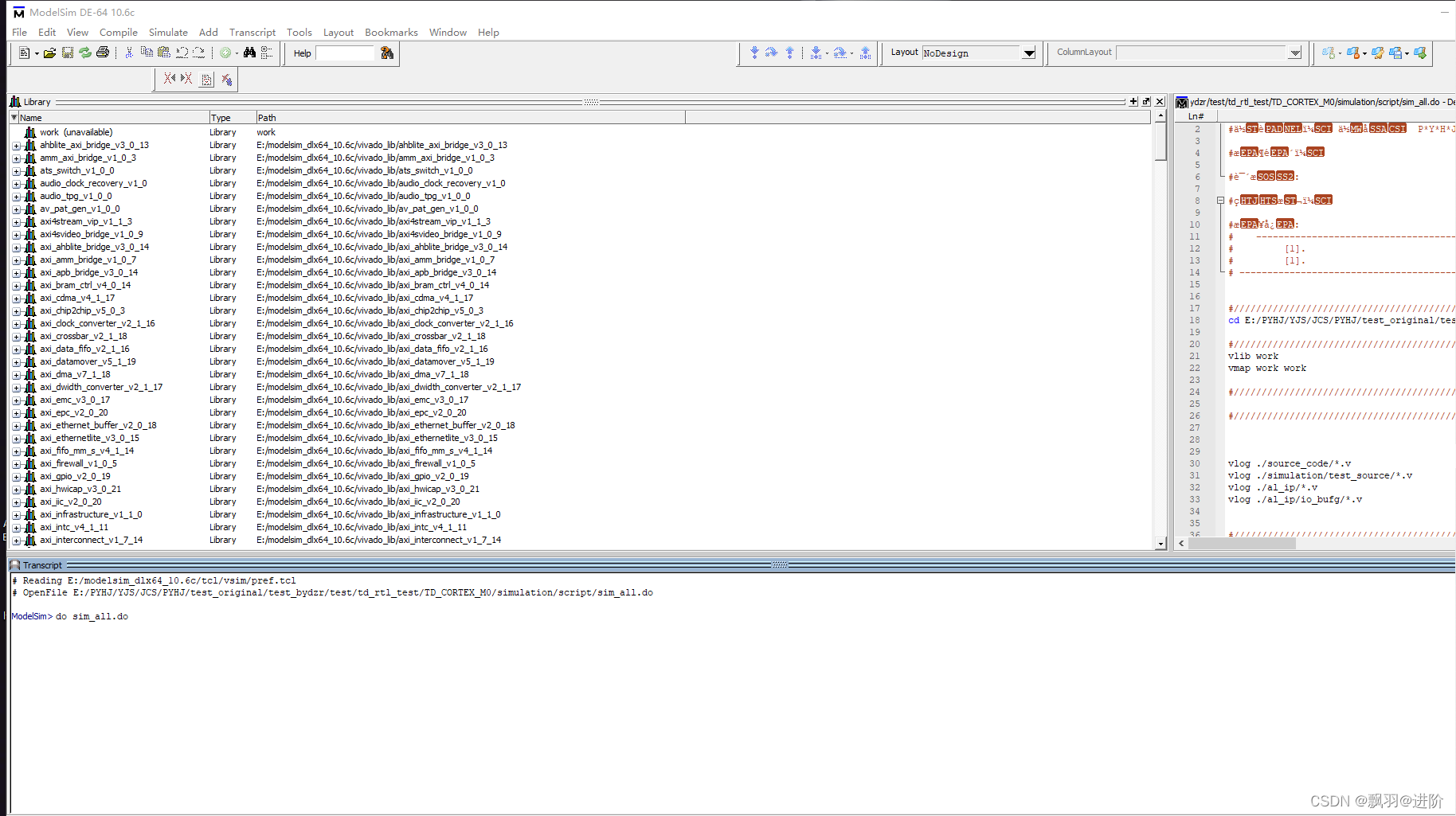Expand axi_dma_v7_1_18 library node
This screenshot has height=816, width=1456.
16,375
